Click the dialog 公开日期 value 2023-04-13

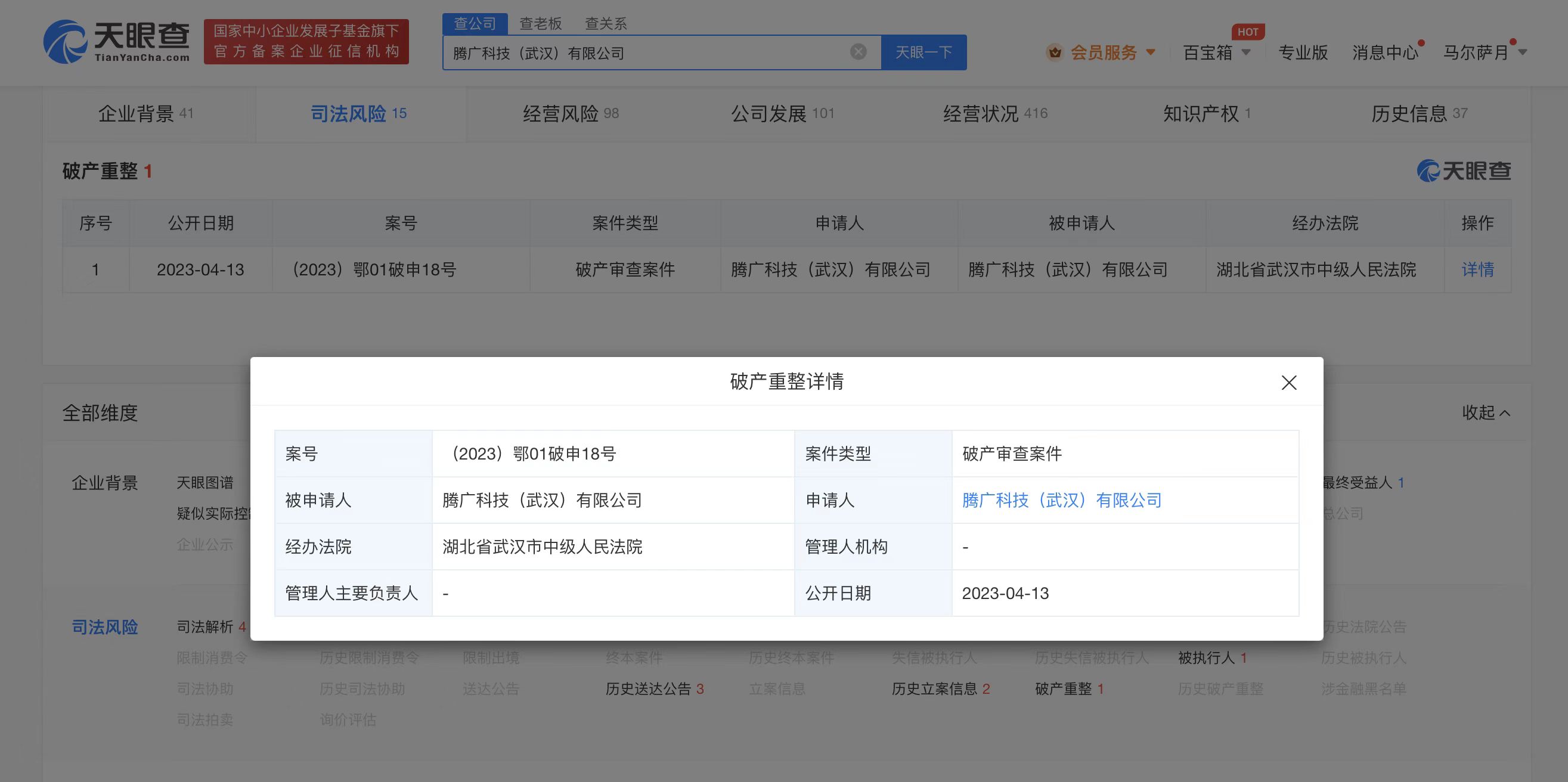point(1005,592)
